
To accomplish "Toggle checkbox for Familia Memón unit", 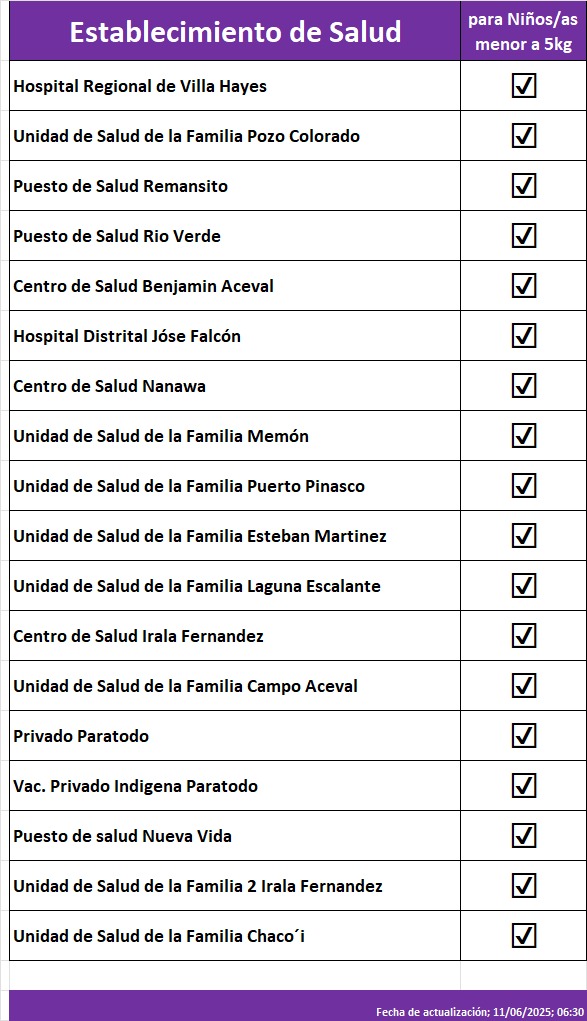I will coord(524,436).
